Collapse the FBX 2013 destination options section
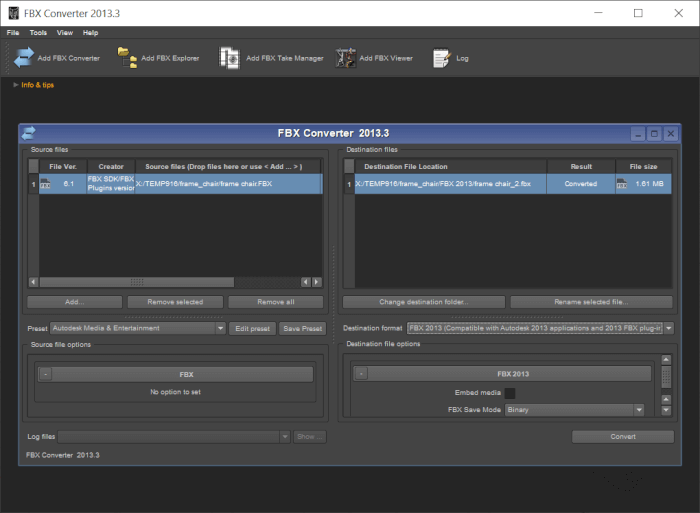 tap(361, 374)
